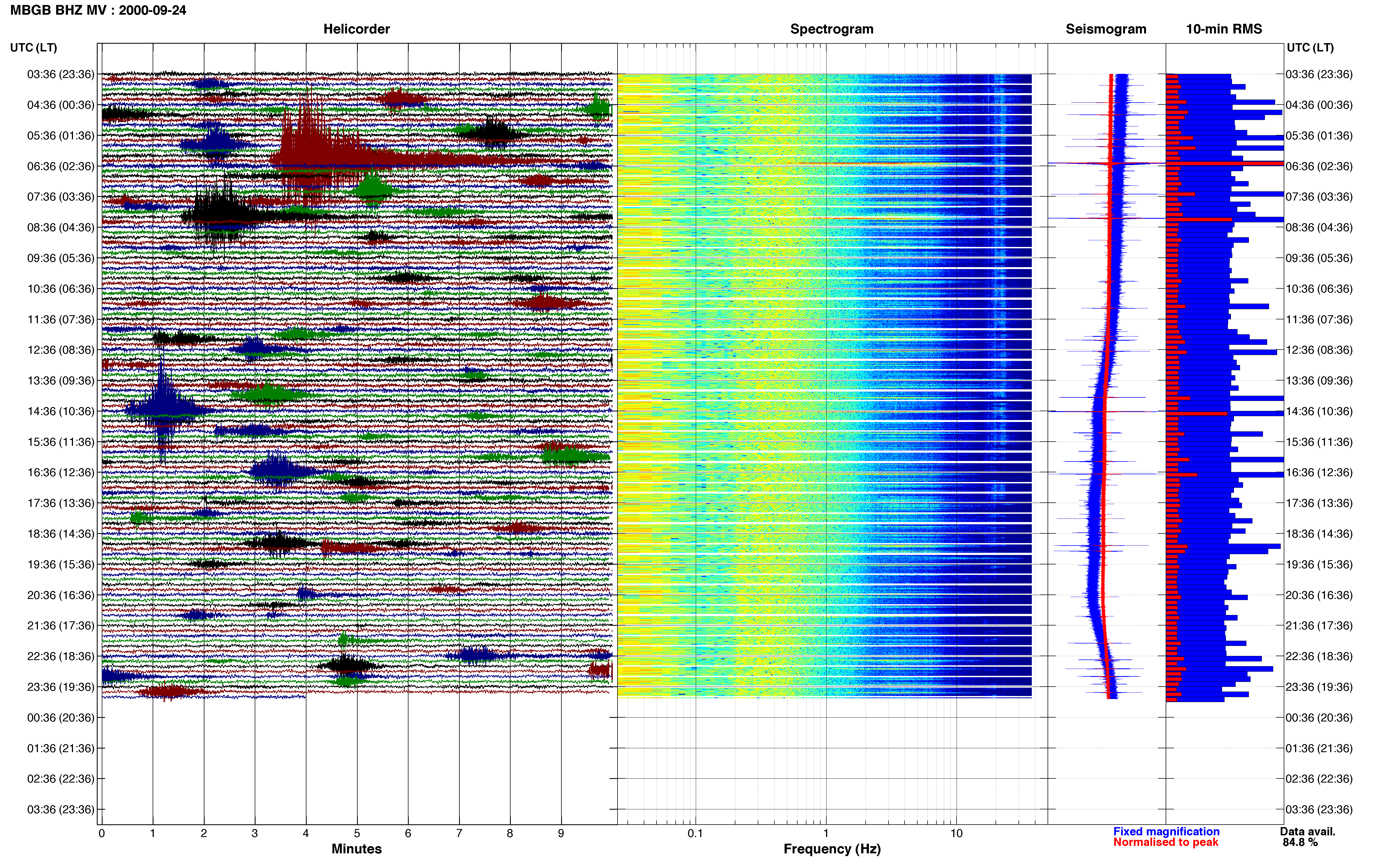
Task: Click left time label '20:36 (16:36)'
Action: tap(61, 595)
